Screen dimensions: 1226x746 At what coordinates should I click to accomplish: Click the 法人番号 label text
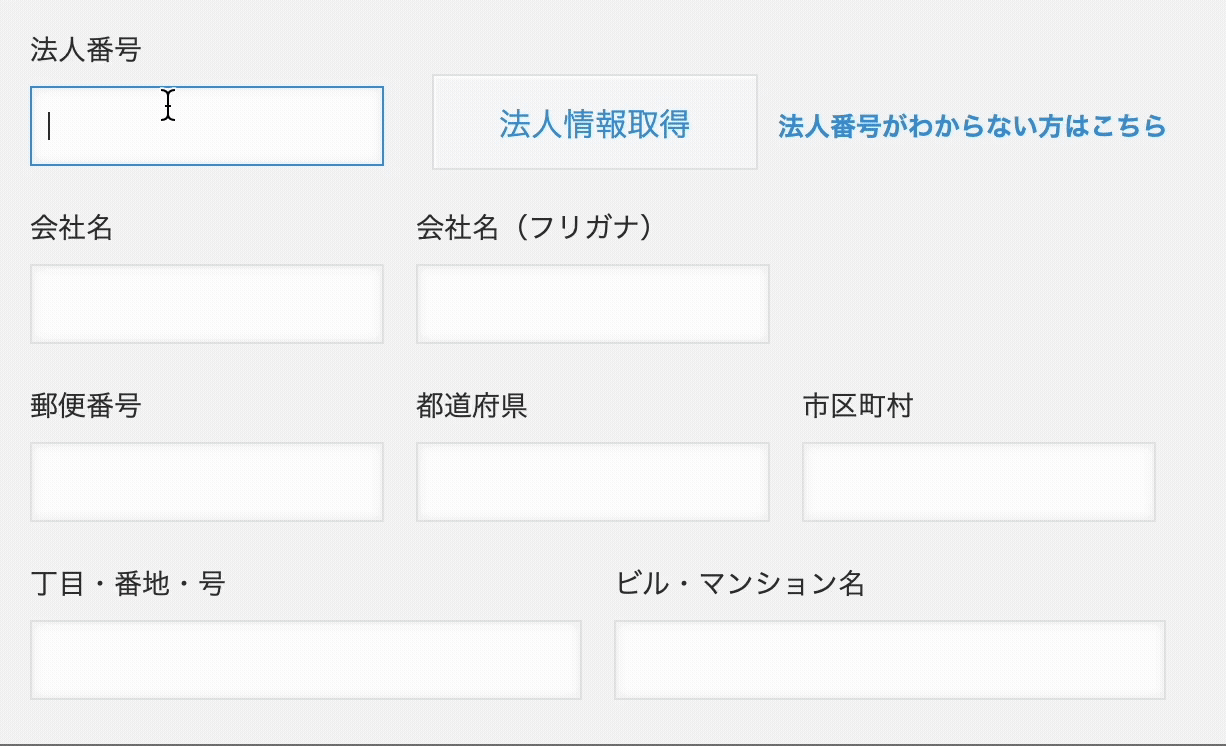click(85, 51)
